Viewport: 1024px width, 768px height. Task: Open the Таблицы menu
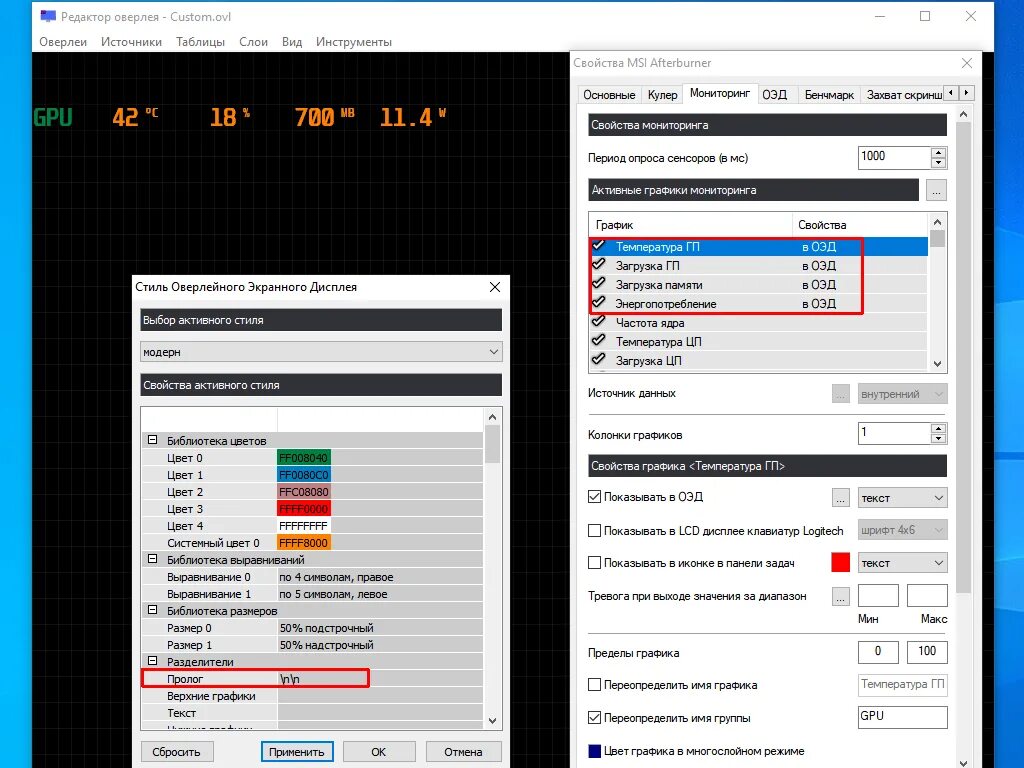(200, 42)
